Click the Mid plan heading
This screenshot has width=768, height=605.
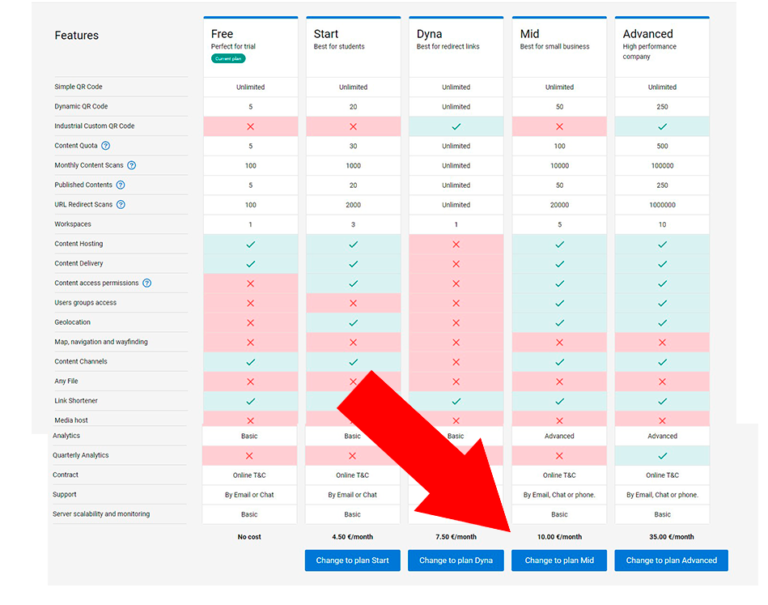click(x=529, y=34)
